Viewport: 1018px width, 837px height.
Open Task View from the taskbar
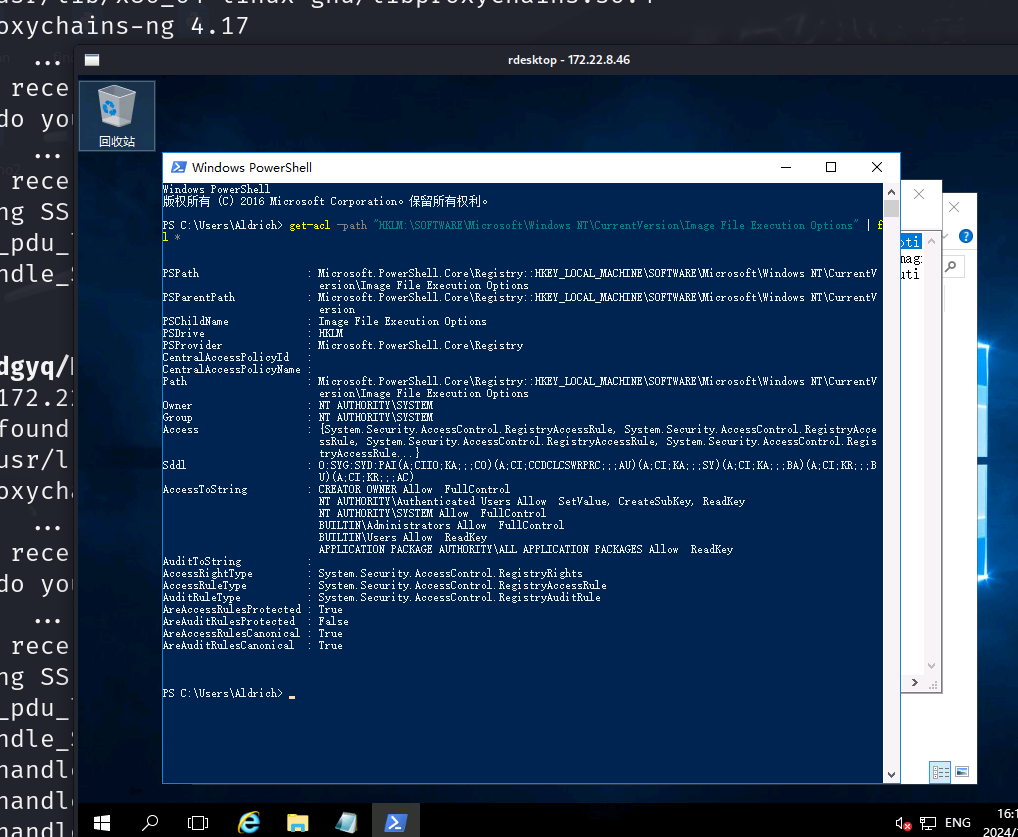pos(198,823)
